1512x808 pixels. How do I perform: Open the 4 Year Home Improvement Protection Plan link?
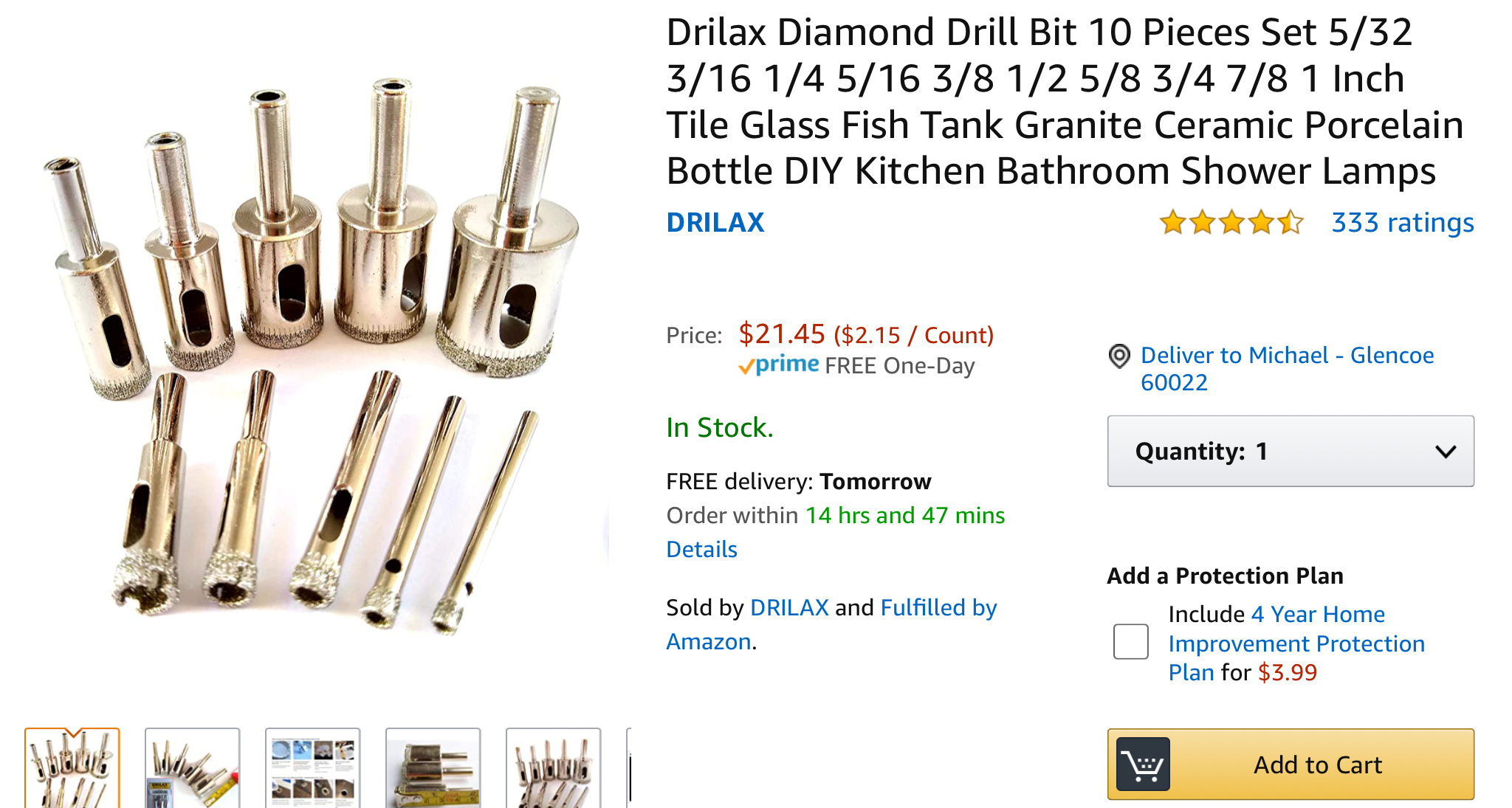tap(1296, 643)
